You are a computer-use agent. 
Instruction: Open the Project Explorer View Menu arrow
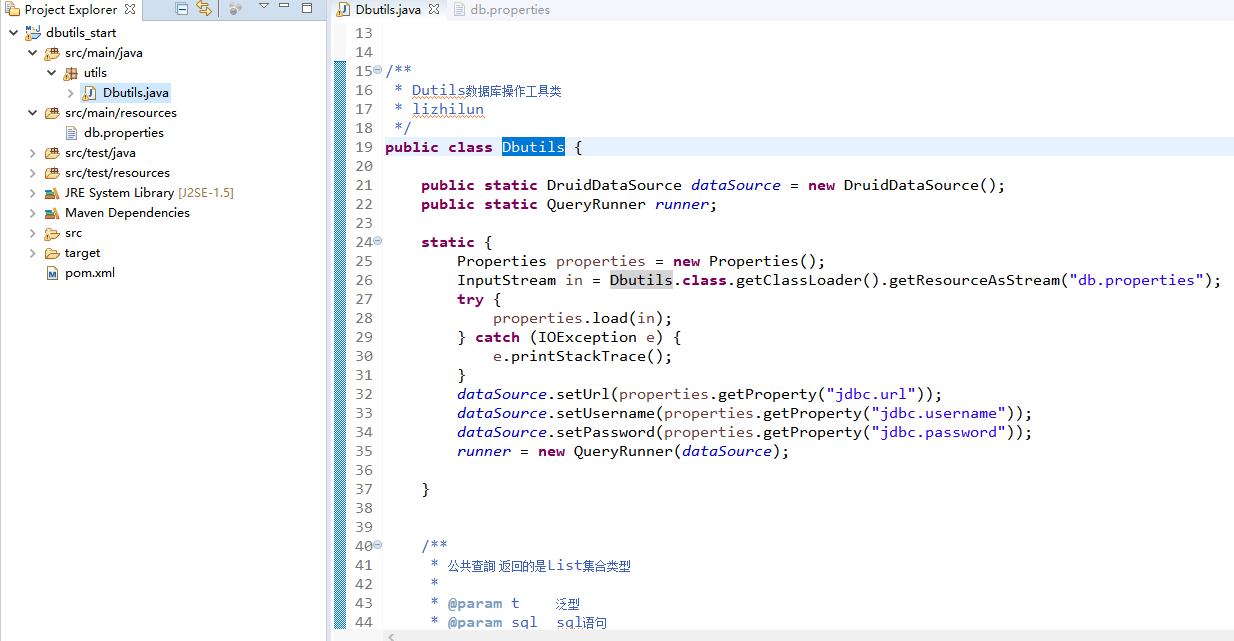264,8
